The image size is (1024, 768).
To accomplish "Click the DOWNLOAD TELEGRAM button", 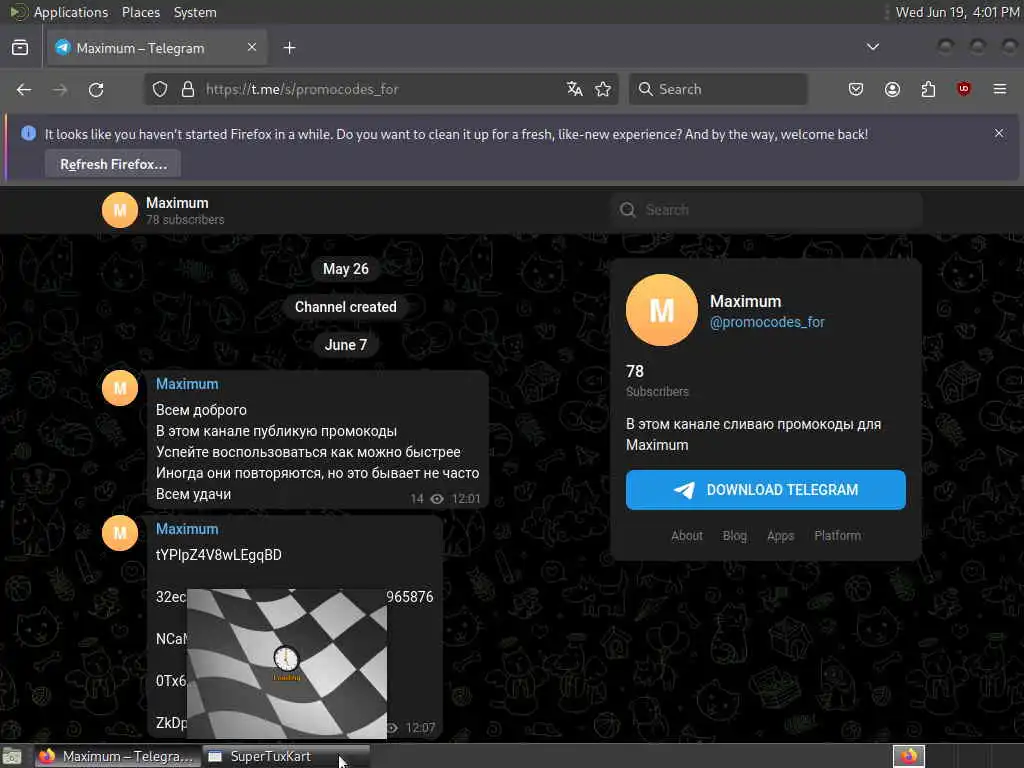I will pyautogui.click(x=765, y=490).
